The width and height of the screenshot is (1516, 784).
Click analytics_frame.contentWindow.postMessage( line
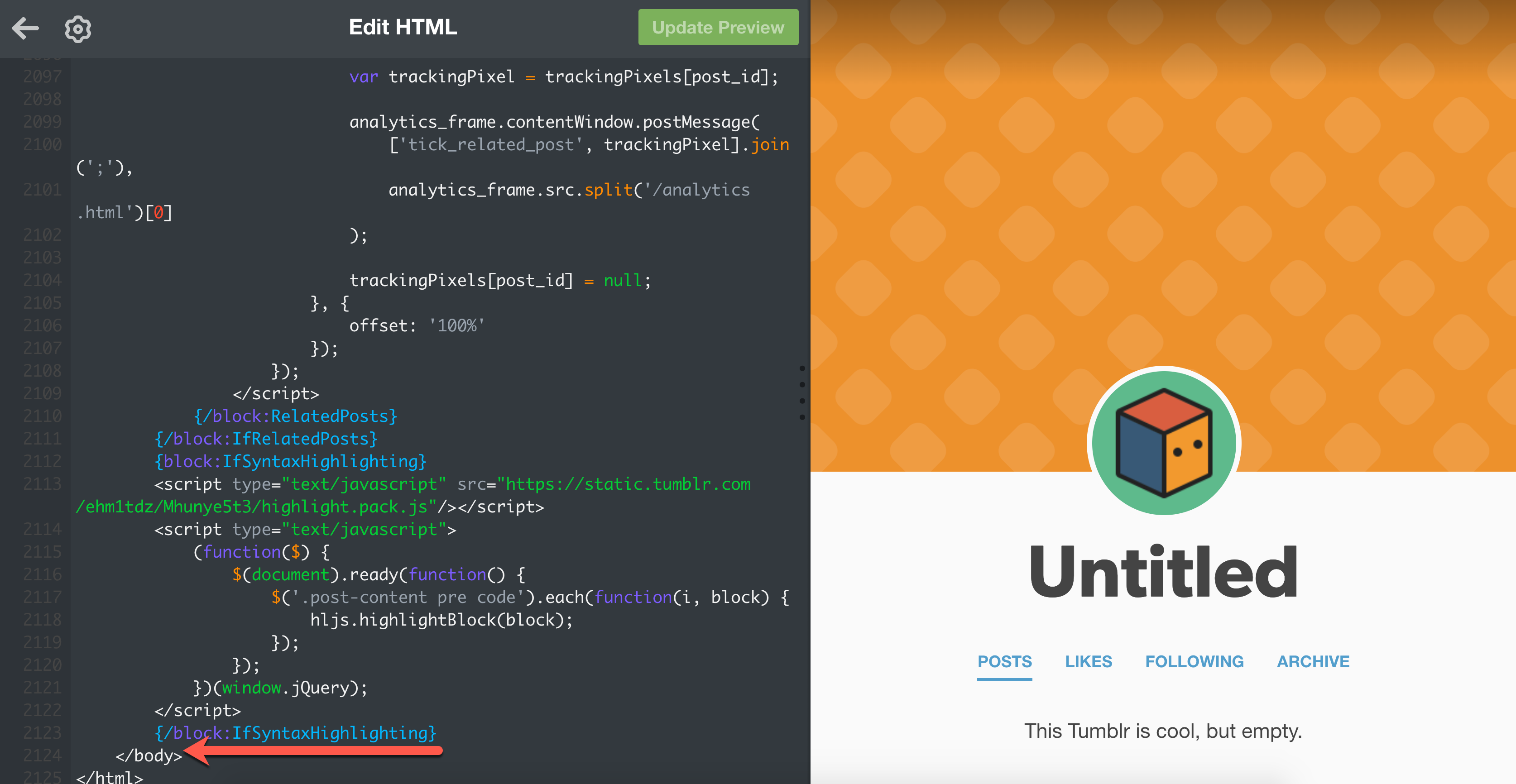(x=555, y=122)
